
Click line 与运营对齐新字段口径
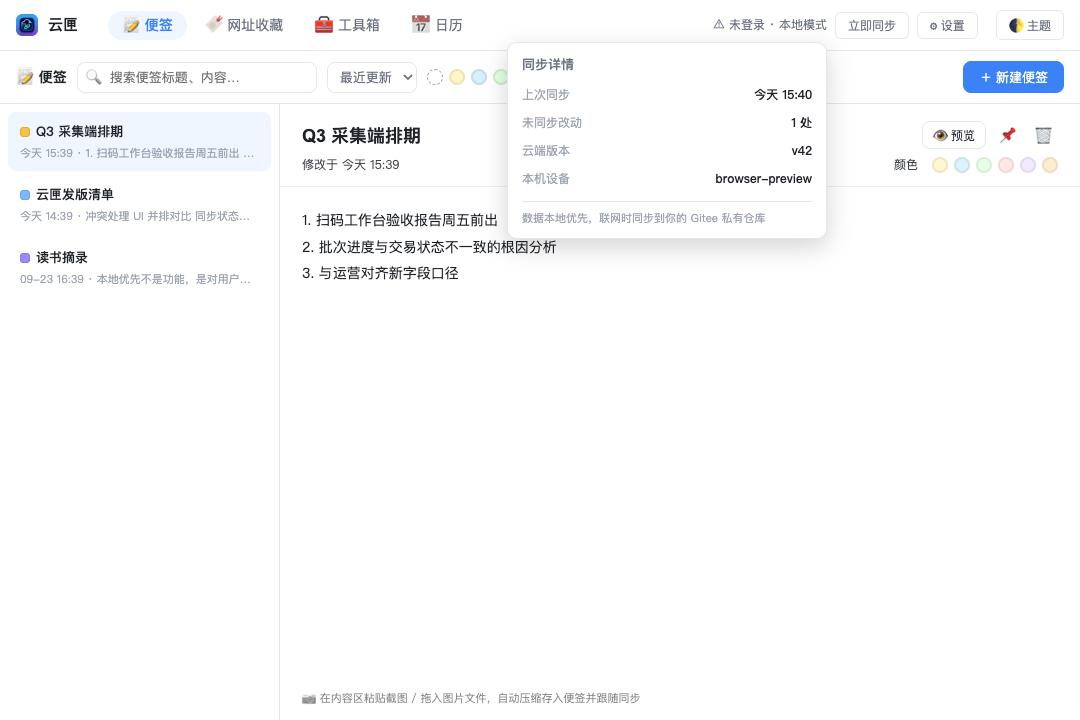[x=380, y=273]
